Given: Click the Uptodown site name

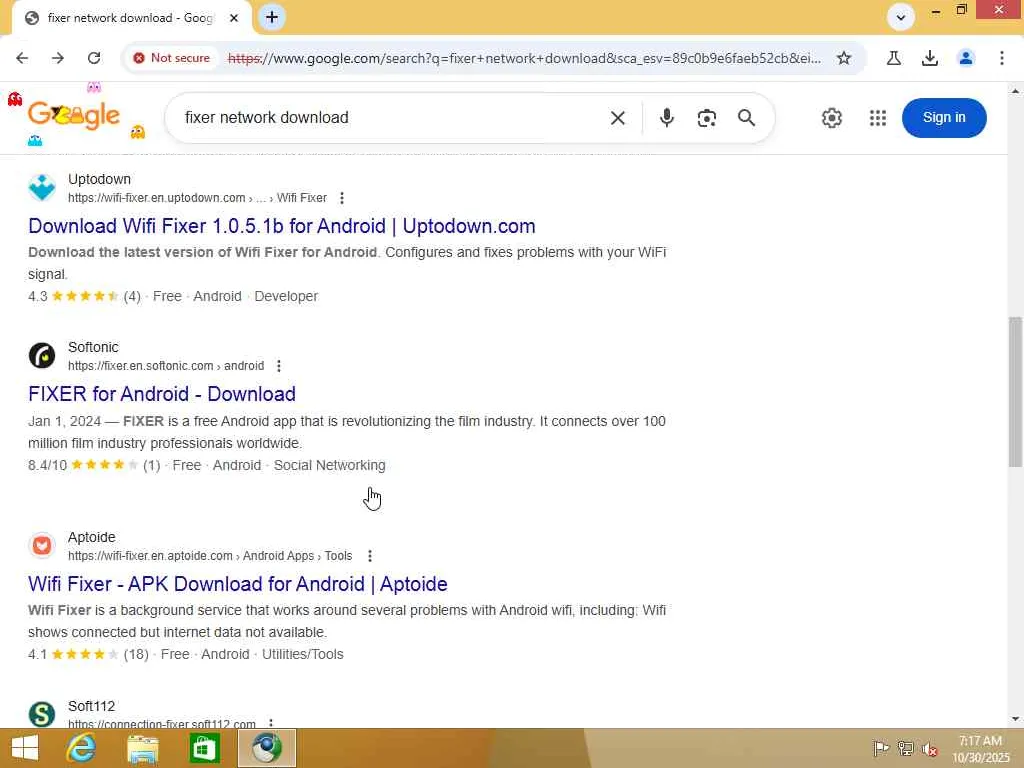Looking at the screenshot, I should 99,179.
